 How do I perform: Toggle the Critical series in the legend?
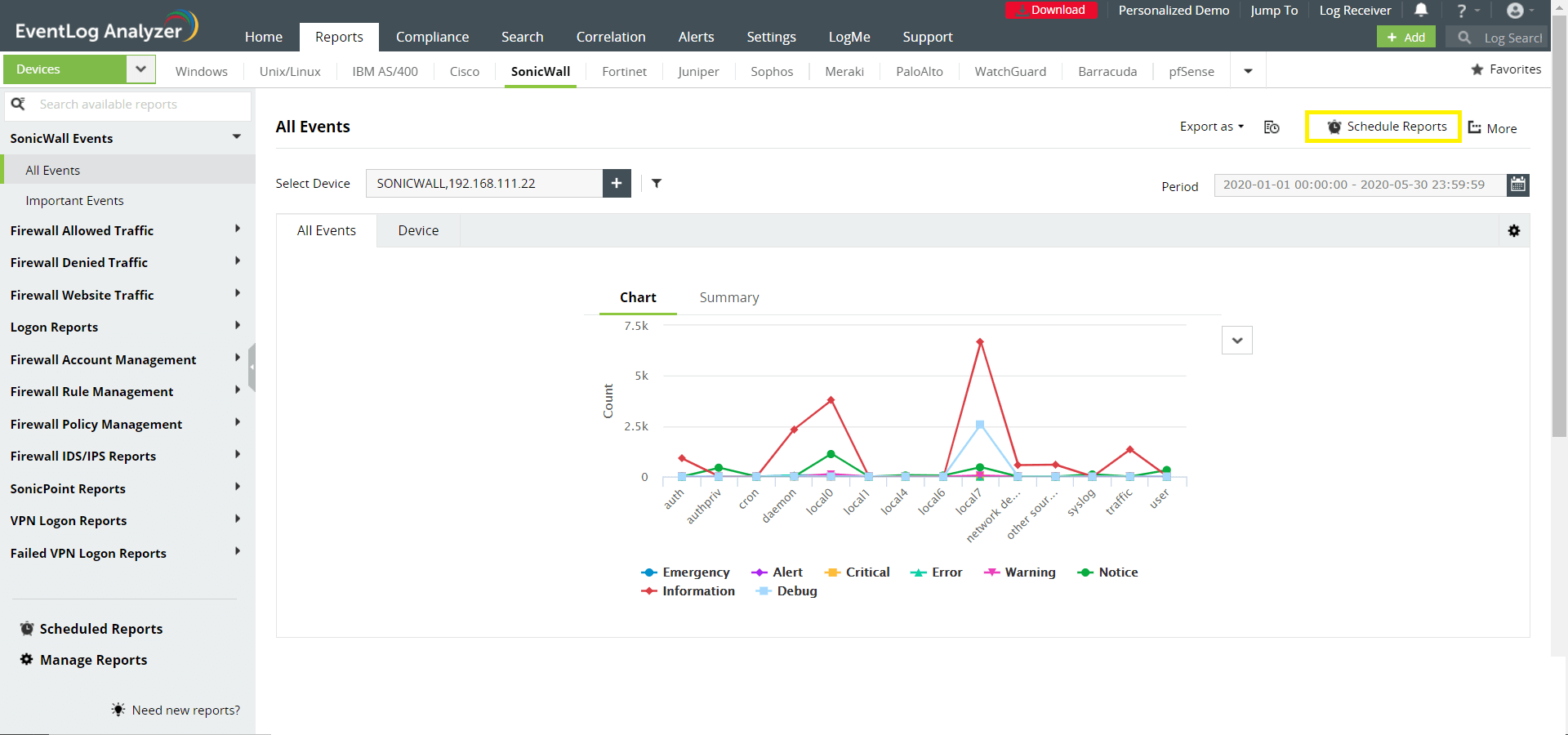(857, 572)
